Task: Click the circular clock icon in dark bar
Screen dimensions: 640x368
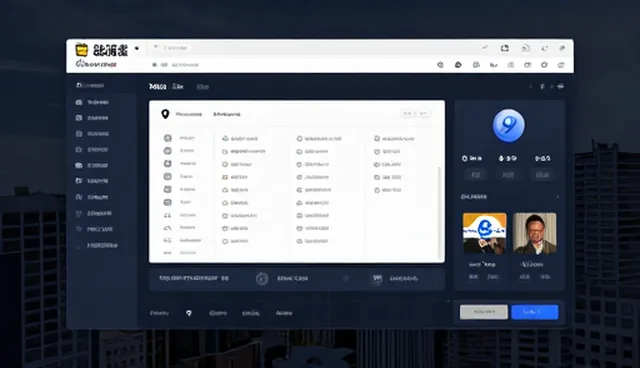Action: click(262, 279)
